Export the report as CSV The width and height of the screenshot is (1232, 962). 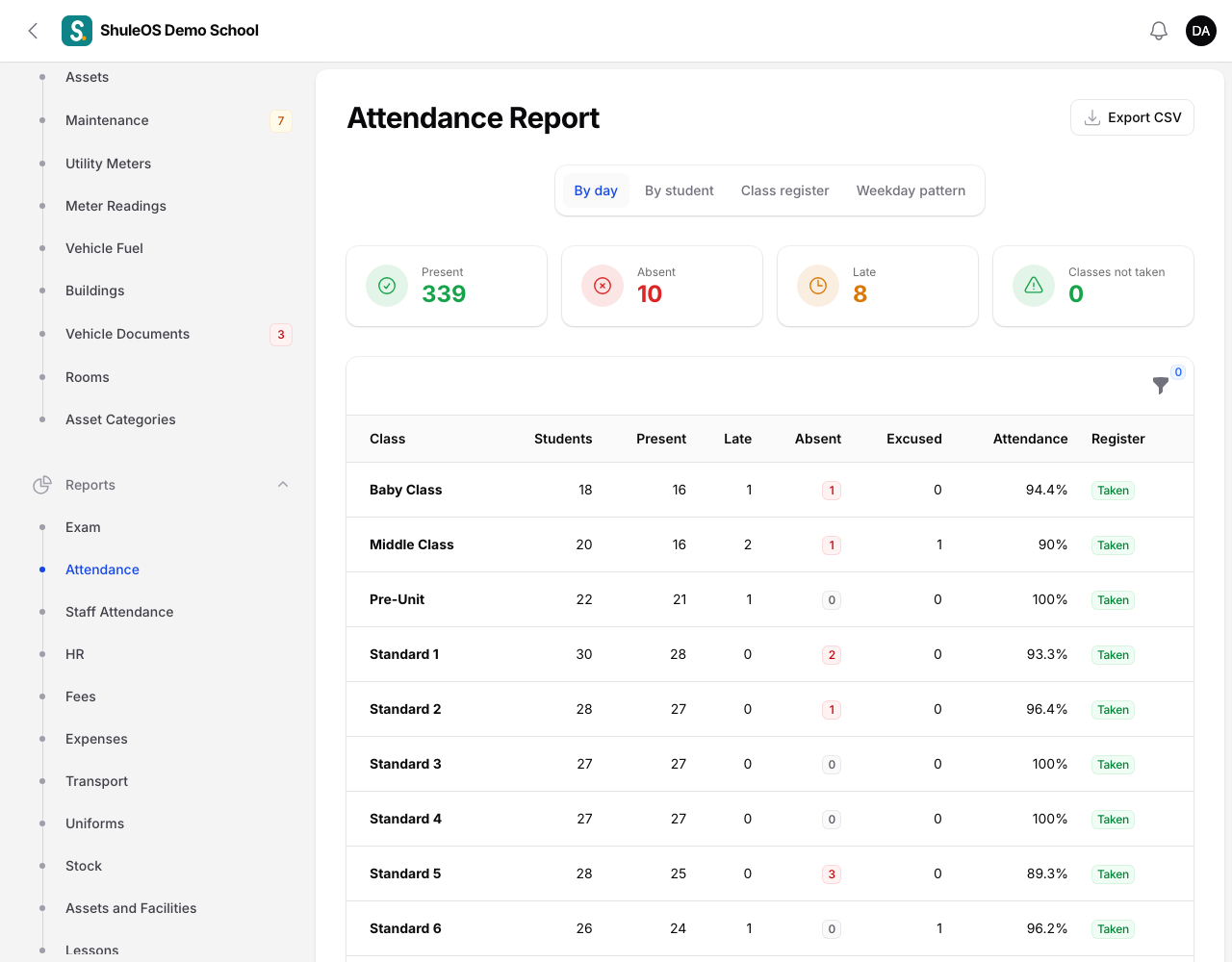[1132, 117]
